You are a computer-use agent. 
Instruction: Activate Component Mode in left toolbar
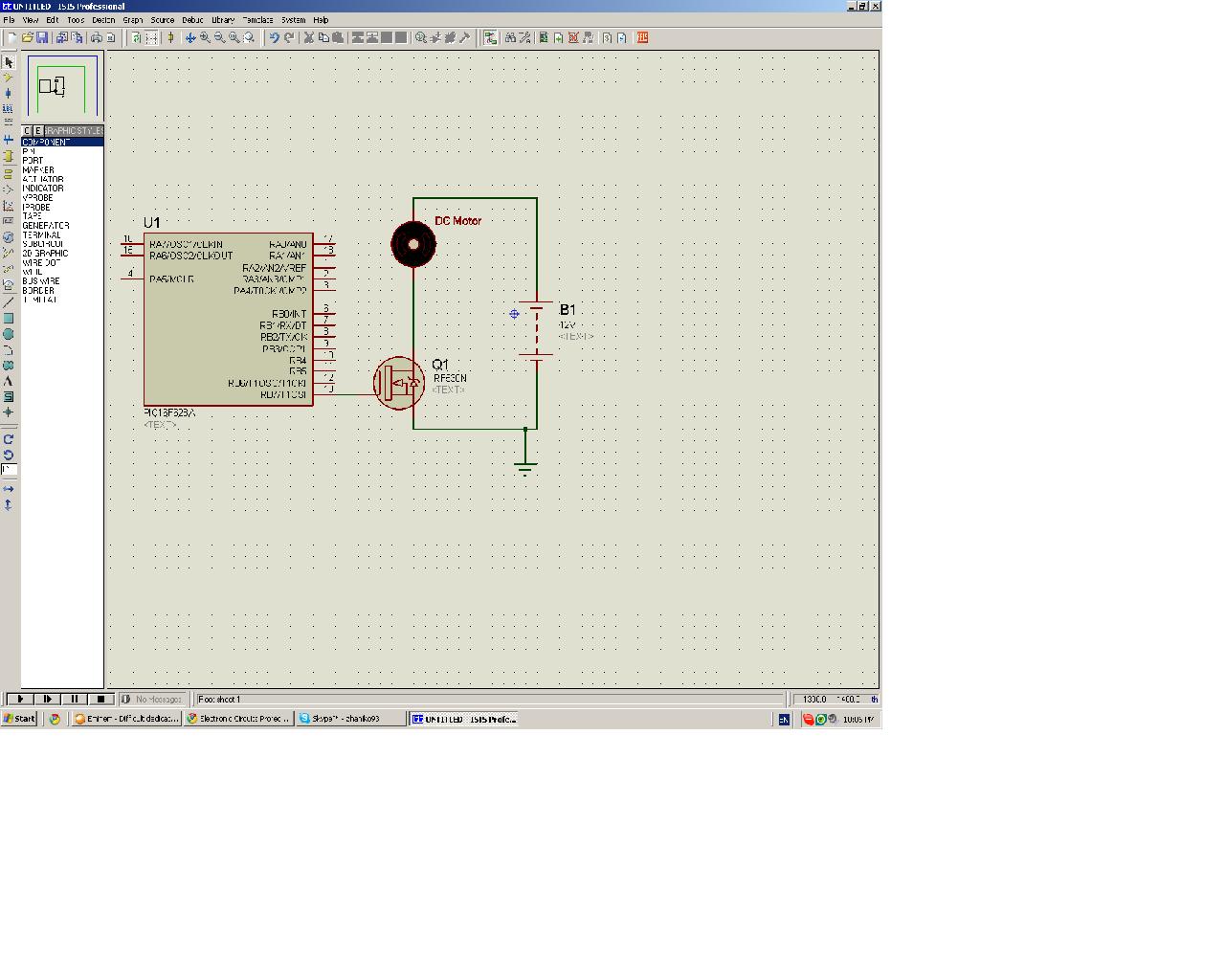tap(9, 78)
